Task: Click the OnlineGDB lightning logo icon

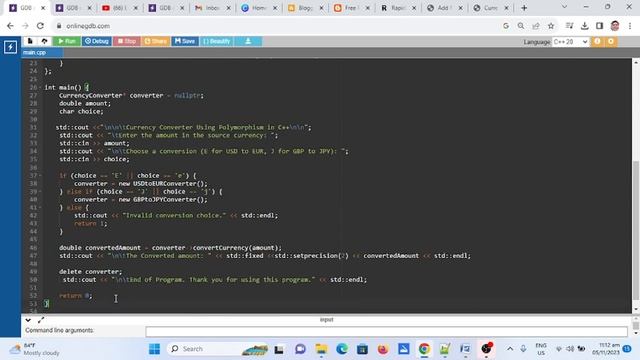Action: click(10, 47)
